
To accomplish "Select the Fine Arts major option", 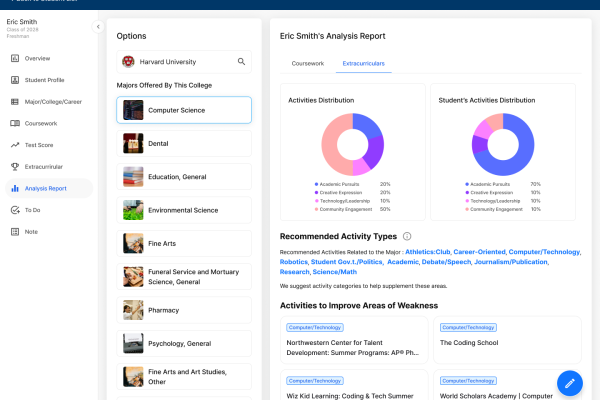I will [184, 243].
